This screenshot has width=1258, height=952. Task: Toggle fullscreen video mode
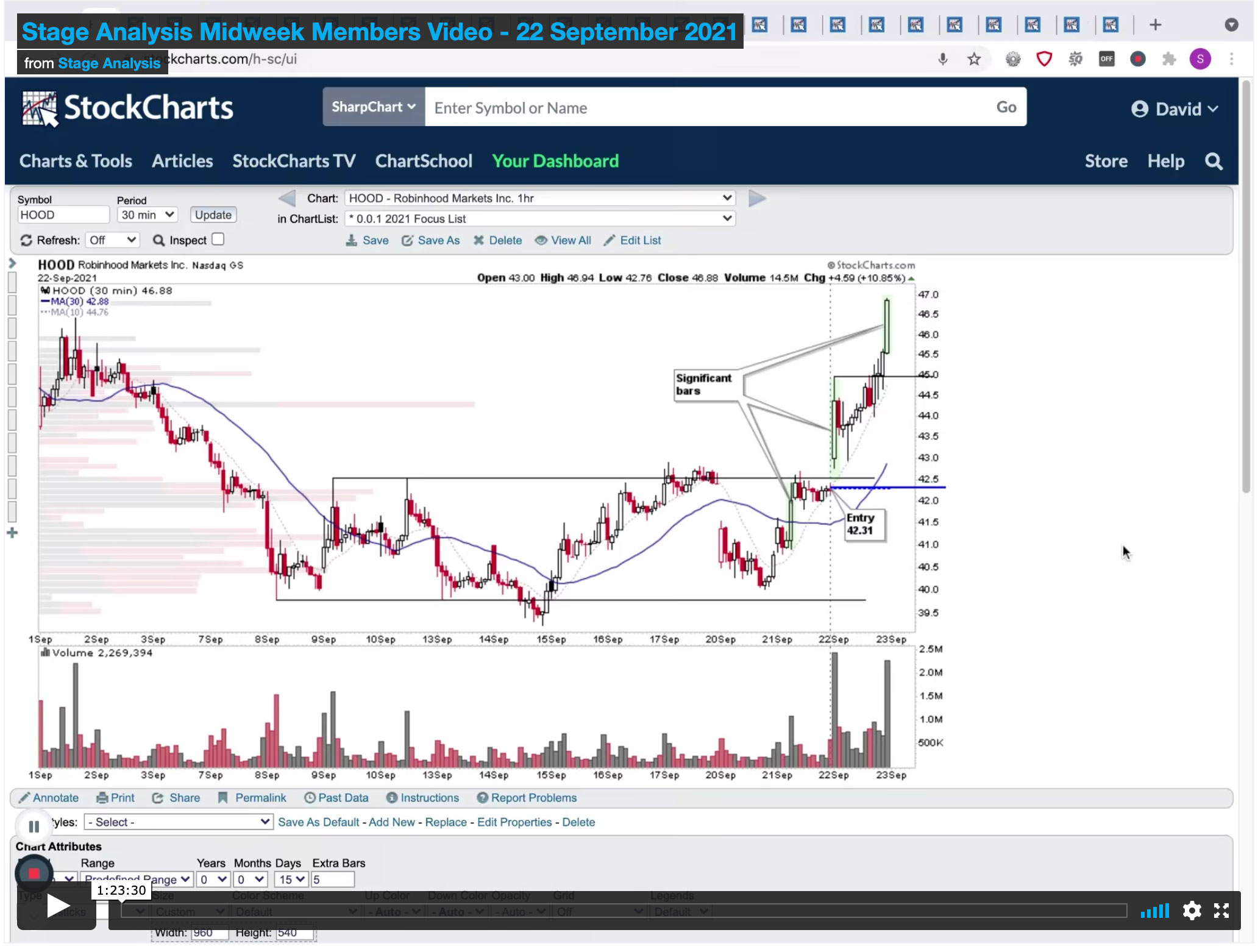tap(1221, 911)
